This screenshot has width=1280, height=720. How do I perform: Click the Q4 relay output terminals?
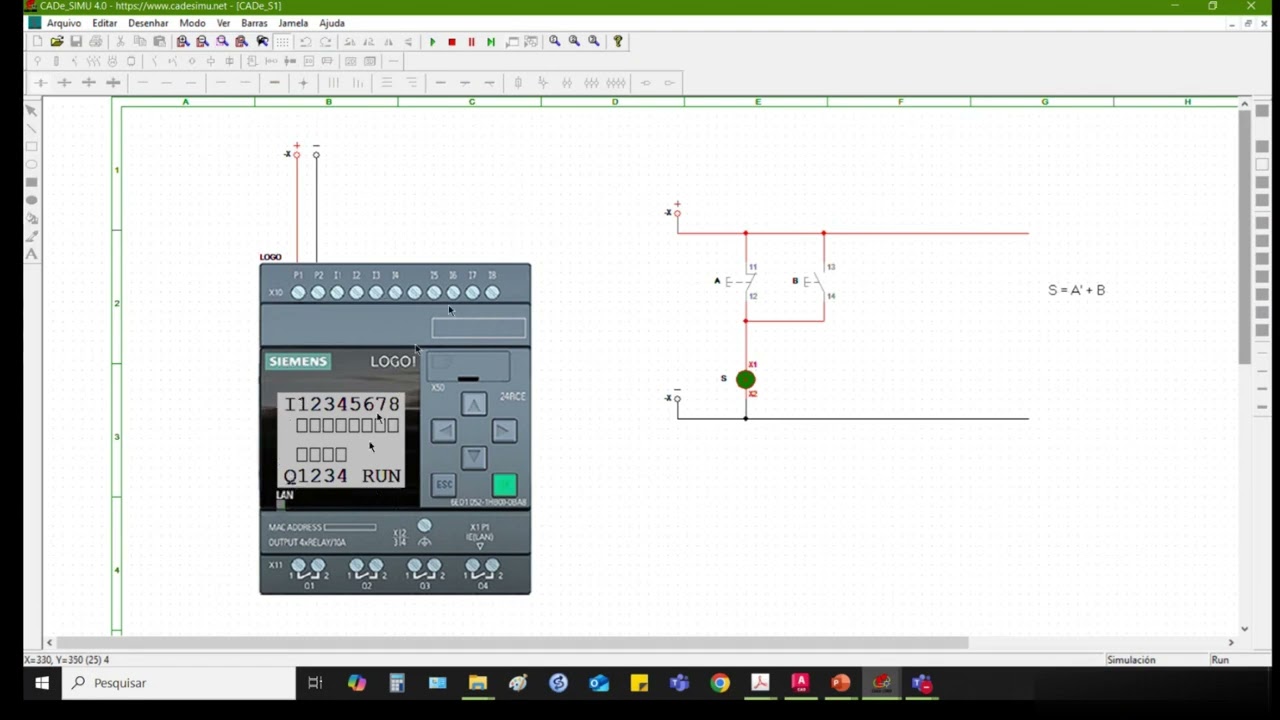click(x=482, y=570)
